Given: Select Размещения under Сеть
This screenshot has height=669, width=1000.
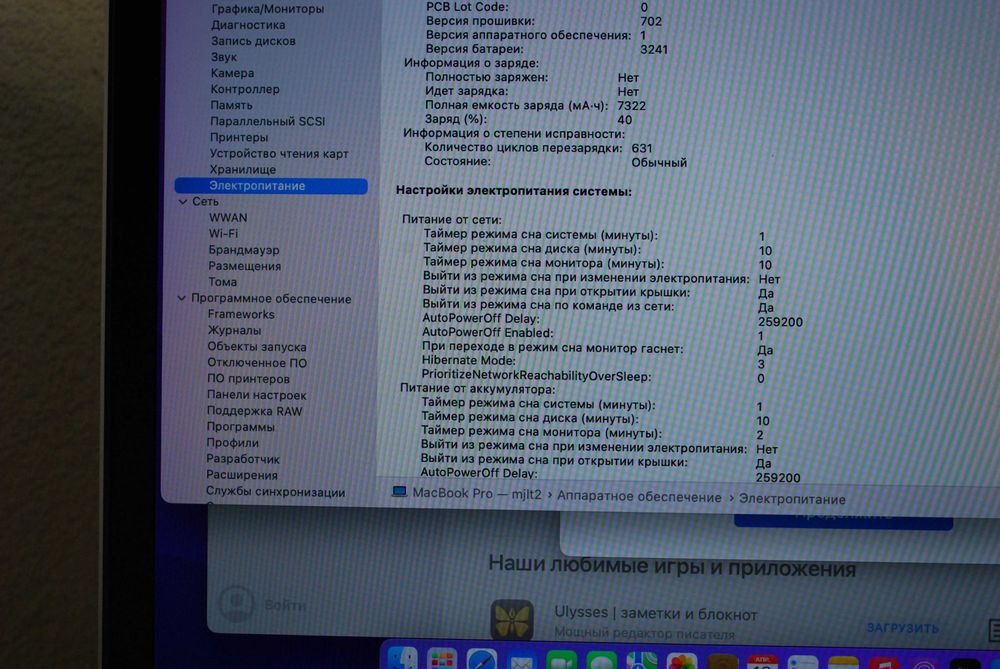Looking at the screenshot, I should click(x=244, y=266).
